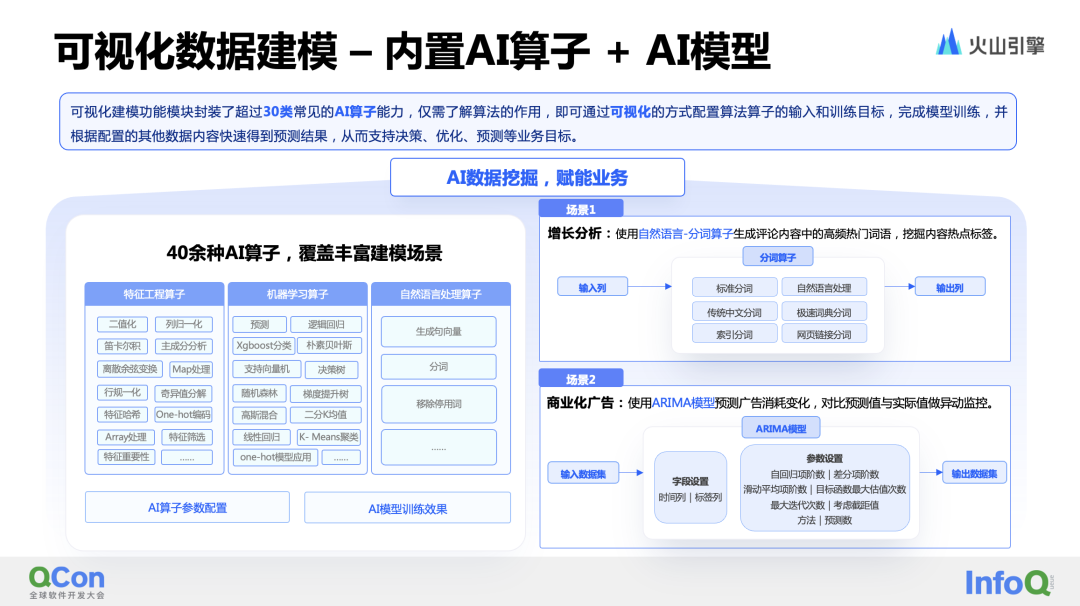The width and height of the screenshot is (1080, 606).
Task: Click the InfoQ logo
Action: pyautogui.click(x=1009, y=583)
